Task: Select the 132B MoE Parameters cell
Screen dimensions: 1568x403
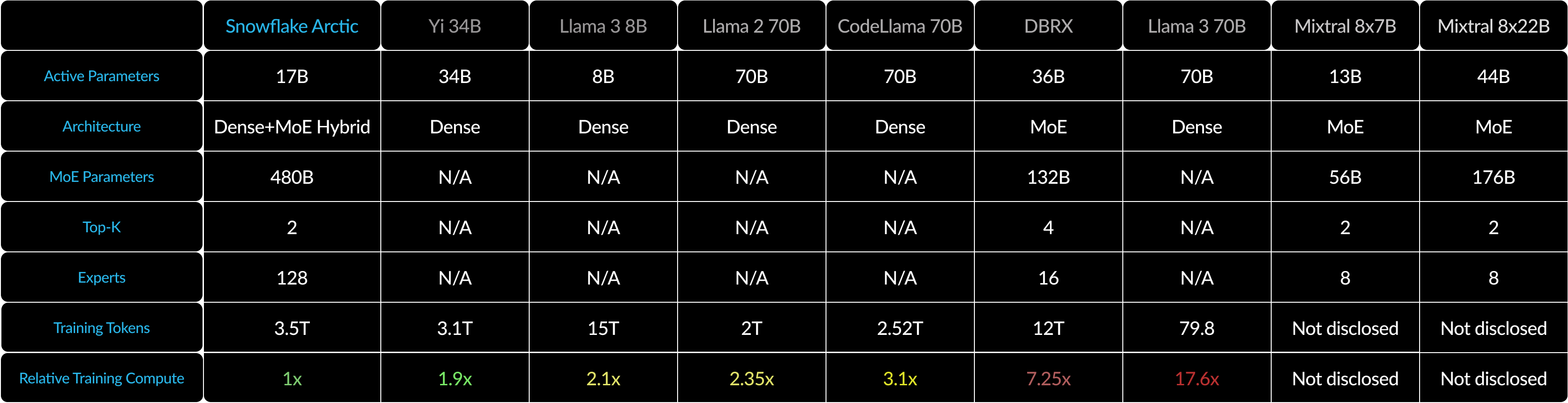Action: click(x=1048, y=177)
